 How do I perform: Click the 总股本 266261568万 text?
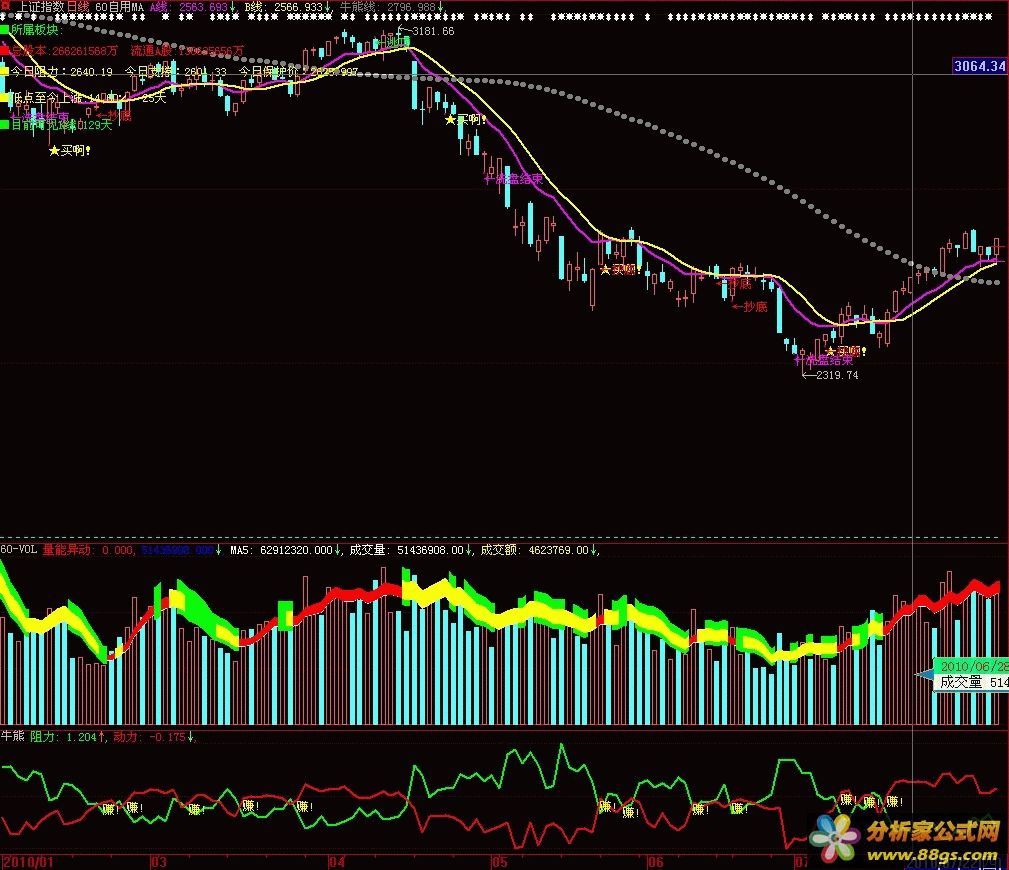[64, 51]
